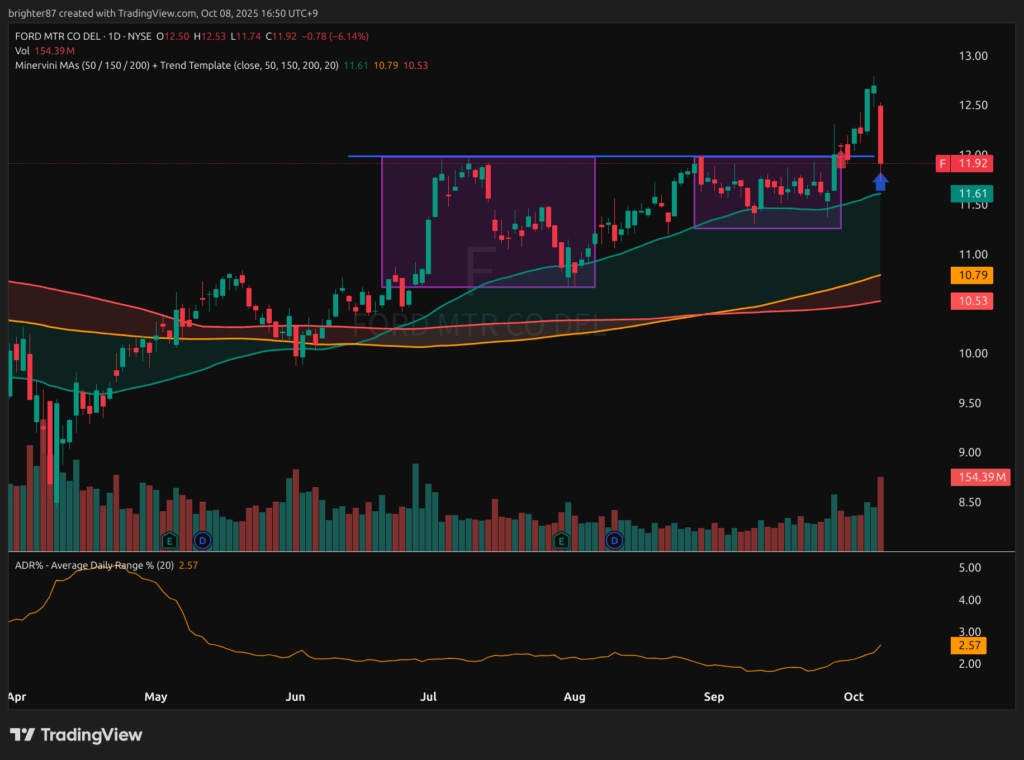Click the late-July earnings E marker

click(x=561, y=540)
